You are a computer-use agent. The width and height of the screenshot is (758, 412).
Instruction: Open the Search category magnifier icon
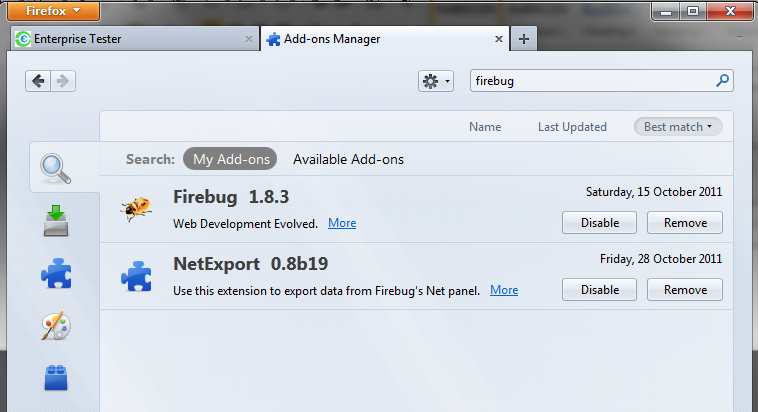click(x=57, y=168)
